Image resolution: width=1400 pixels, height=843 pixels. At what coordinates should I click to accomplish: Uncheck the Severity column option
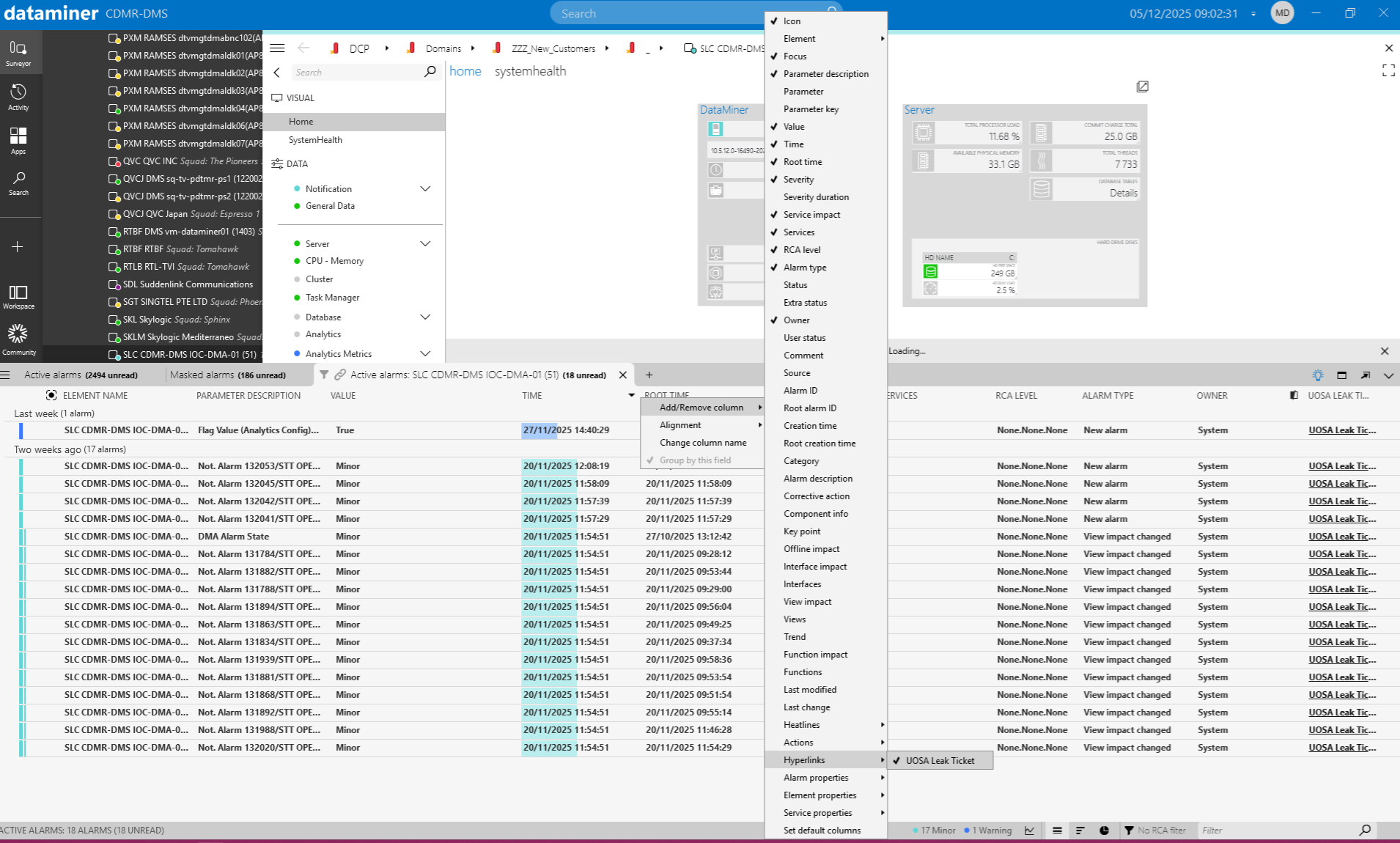click(798, 180)
